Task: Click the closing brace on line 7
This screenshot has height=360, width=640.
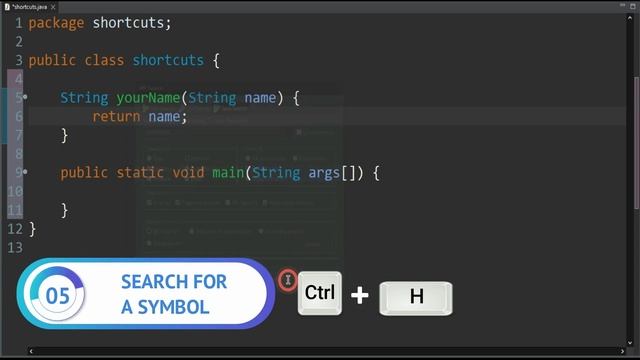Action: (x=64, y=136)
